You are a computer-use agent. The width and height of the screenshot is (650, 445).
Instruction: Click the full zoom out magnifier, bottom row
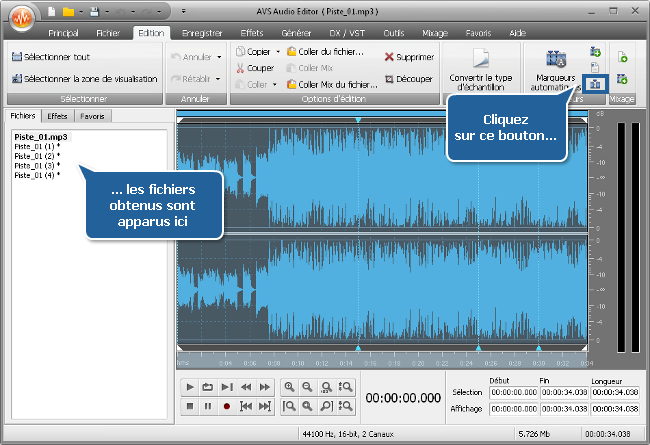click(x=307, y=406)
